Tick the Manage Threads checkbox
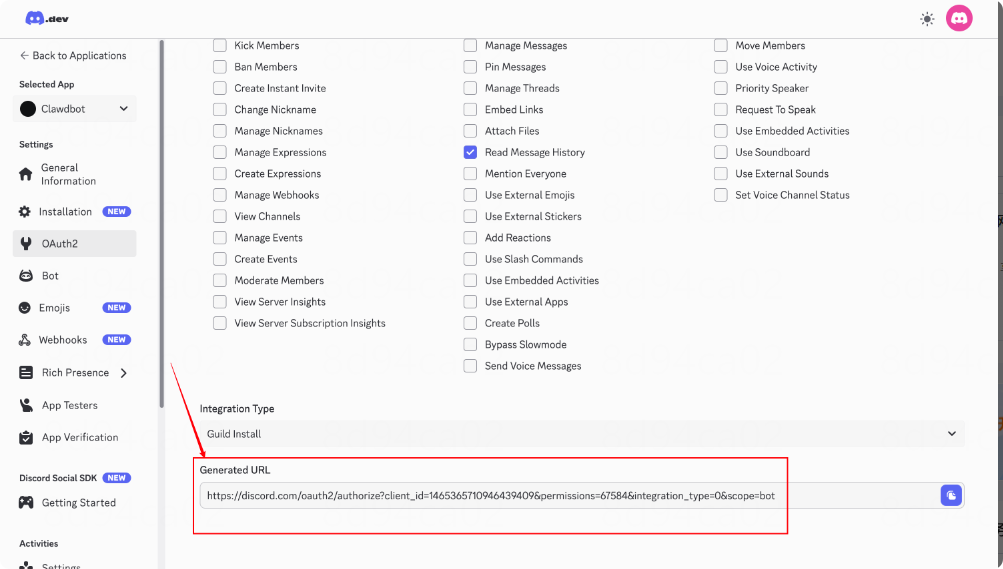 (470, 88)
